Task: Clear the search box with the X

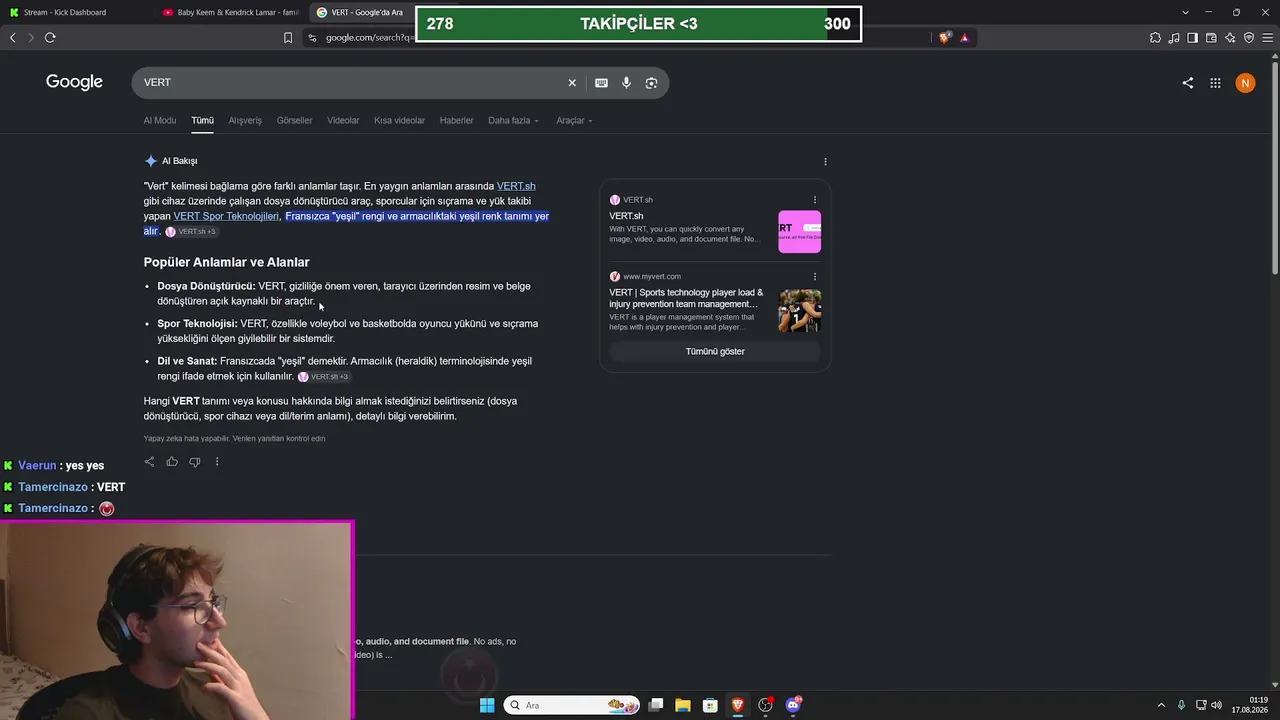Action: [x=572, y=83]
